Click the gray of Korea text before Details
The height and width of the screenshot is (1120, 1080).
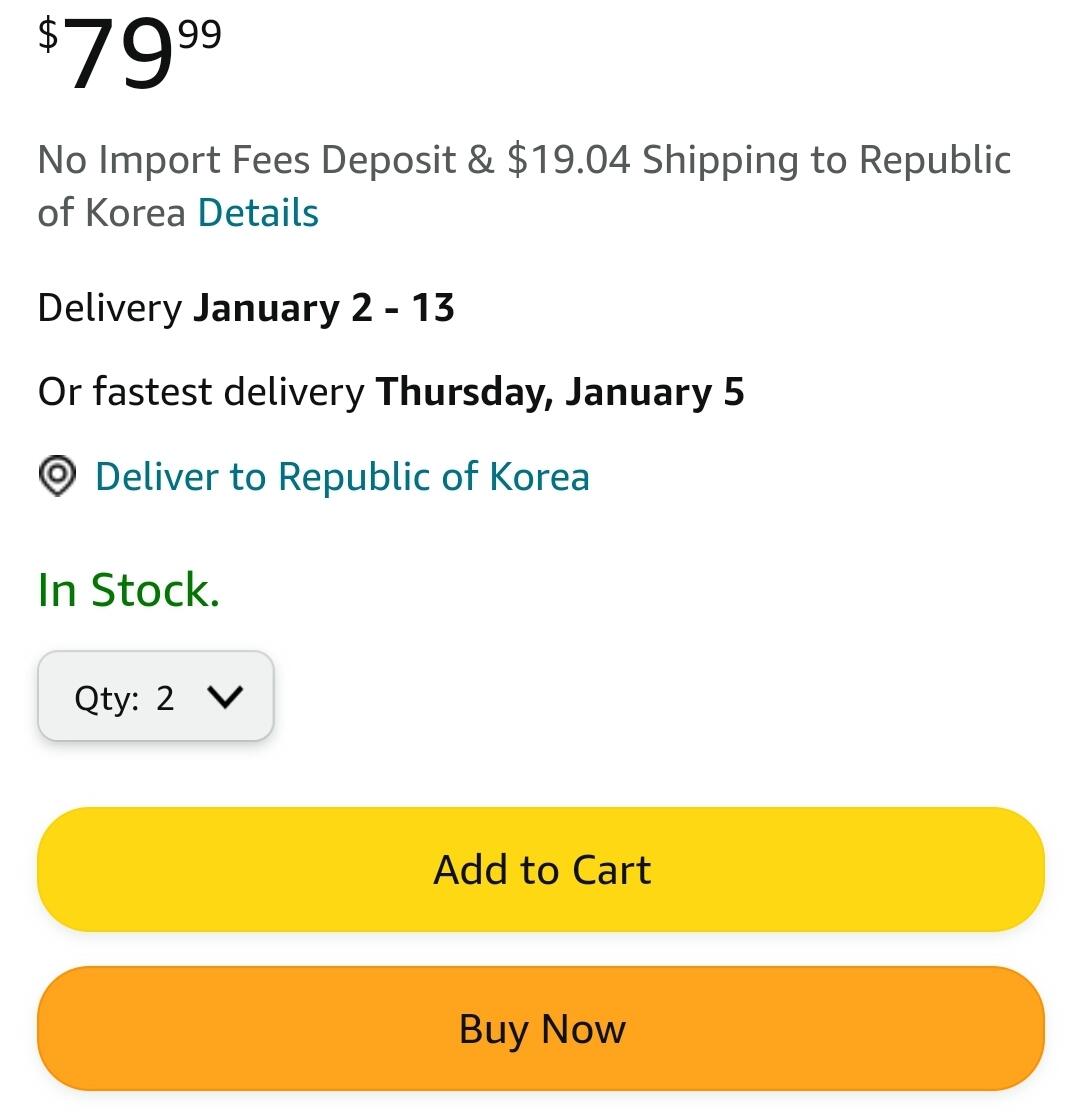click(x=111, y=213)
